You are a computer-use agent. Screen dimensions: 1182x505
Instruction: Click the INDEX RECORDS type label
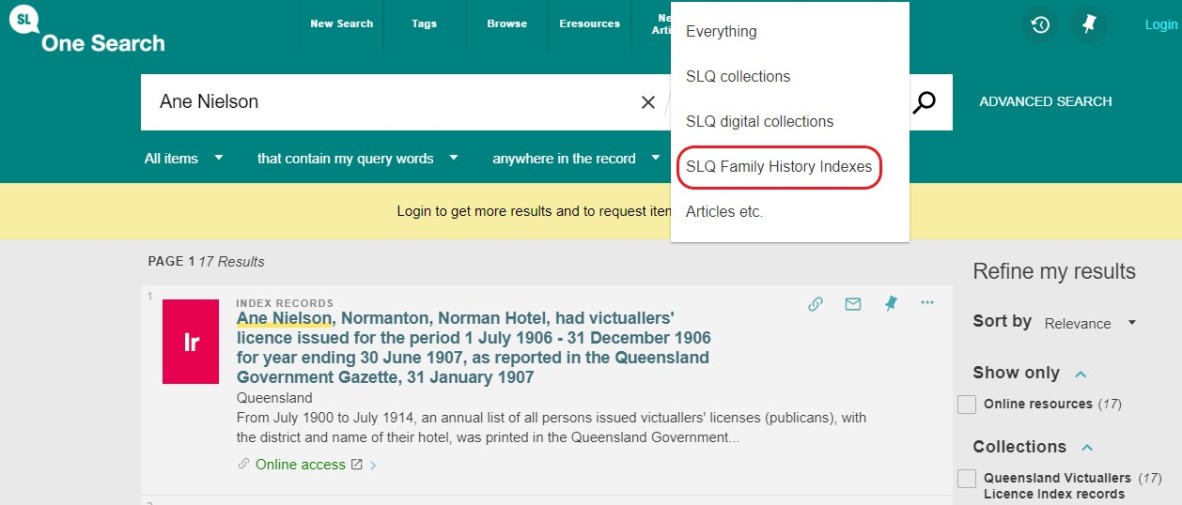(x=285, y=303)
